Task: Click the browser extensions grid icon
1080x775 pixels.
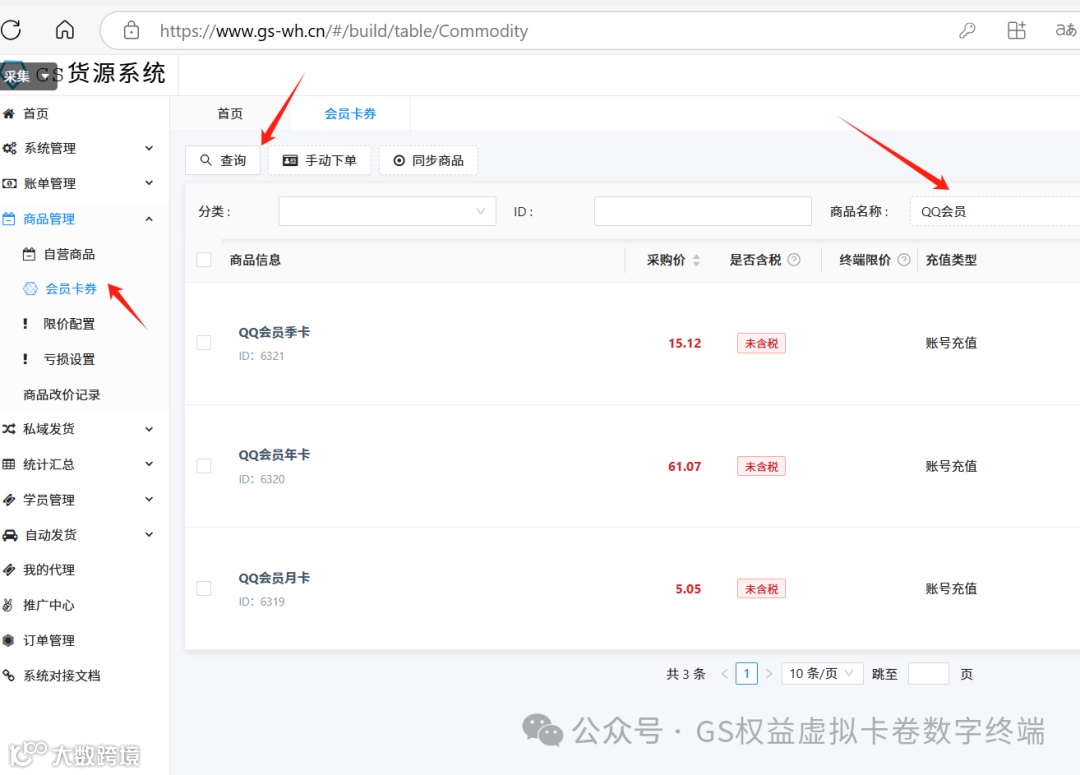Action: coord(1017,30)
